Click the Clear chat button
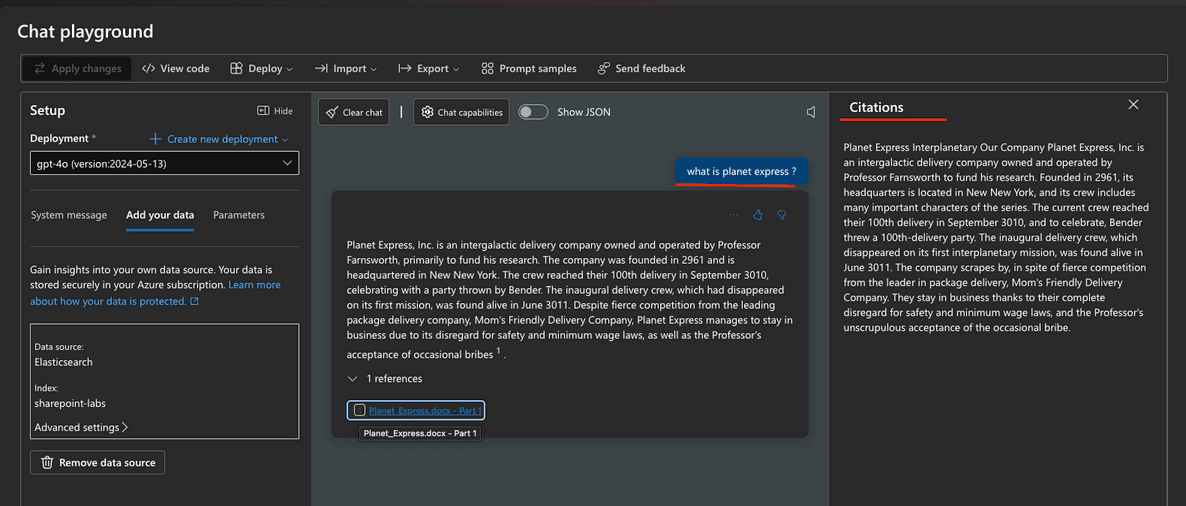1186x506 pixels. tap(354, 112)
